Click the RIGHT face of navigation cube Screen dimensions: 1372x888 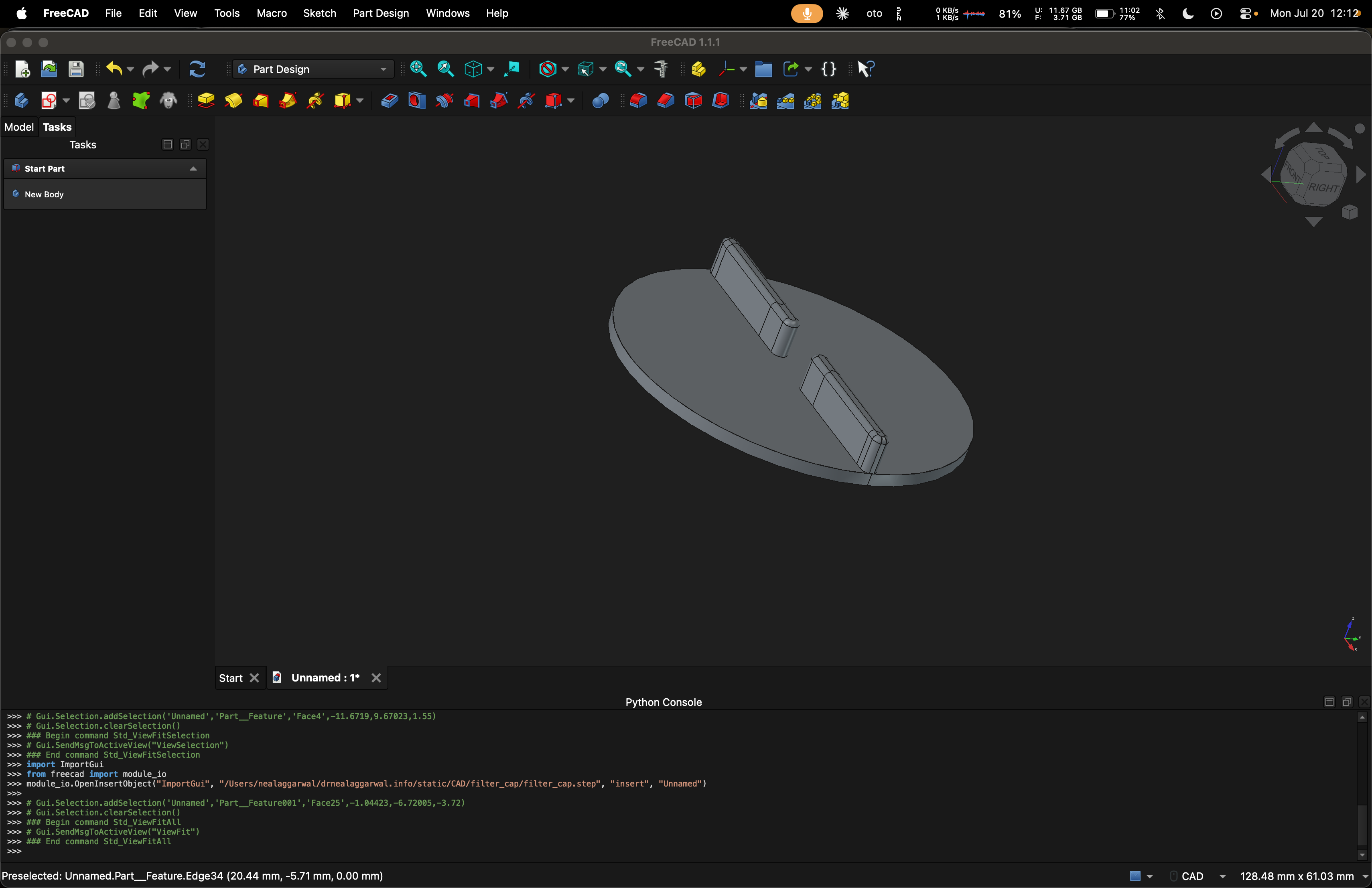pos(1323,188)
